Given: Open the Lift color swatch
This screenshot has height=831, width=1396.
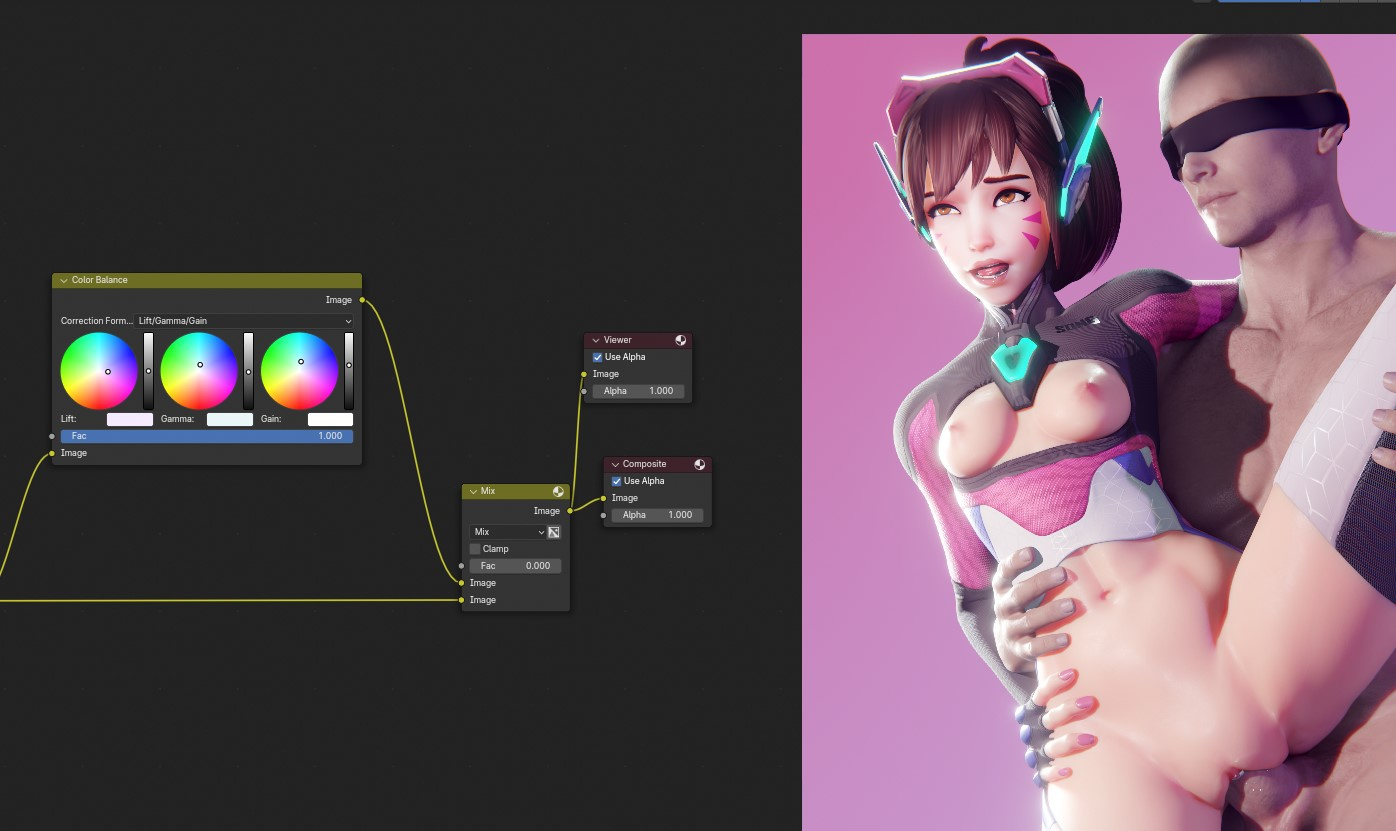Looking at the screenshot, I should (x=130, y=419).
